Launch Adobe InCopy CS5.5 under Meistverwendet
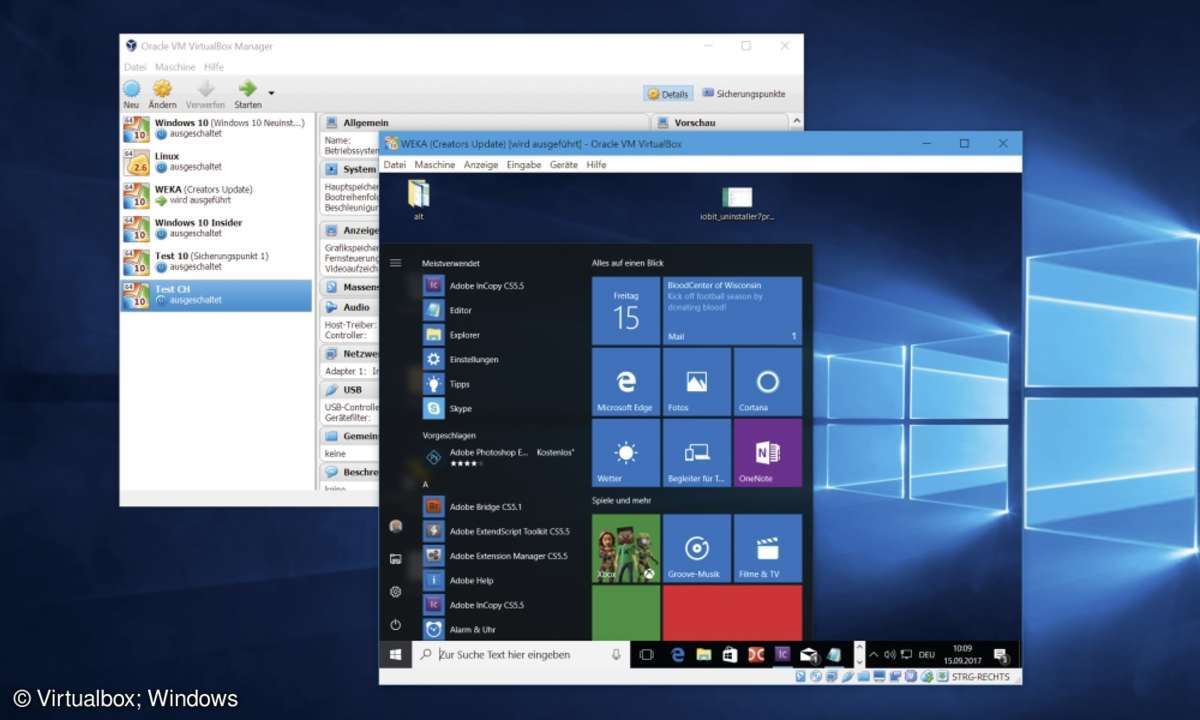This screenshot has width=1200, height=720. click(x=488, y=286)
